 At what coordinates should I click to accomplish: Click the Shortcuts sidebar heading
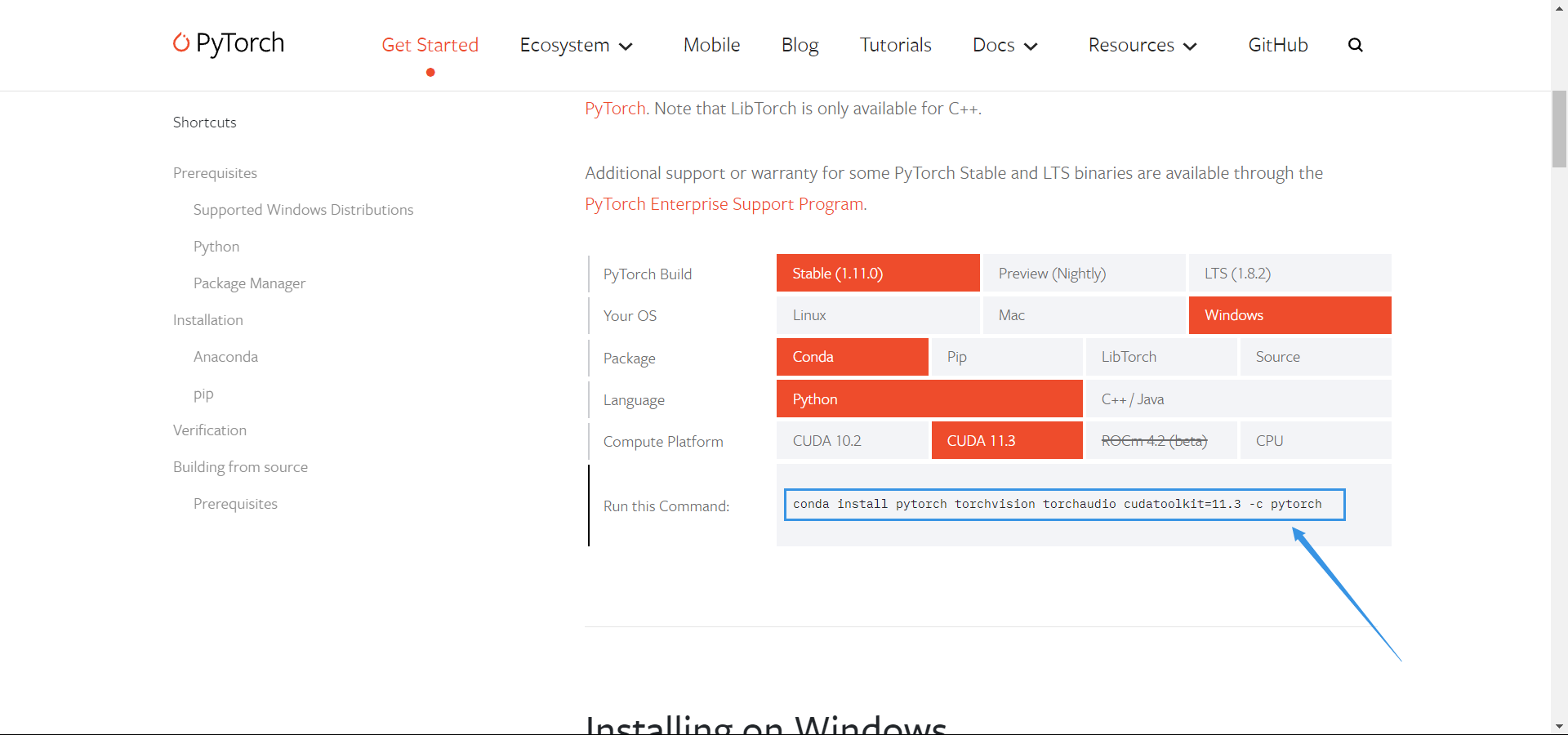pos(204,122)
